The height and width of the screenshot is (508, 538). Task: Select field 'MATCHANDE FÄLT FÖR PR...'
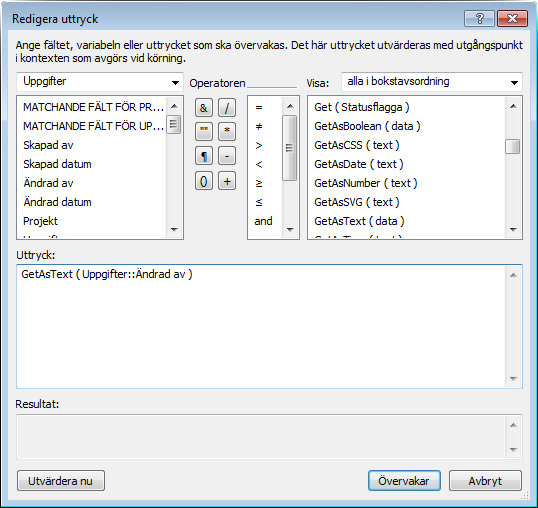pyautogui.click(x=92, y=107)
